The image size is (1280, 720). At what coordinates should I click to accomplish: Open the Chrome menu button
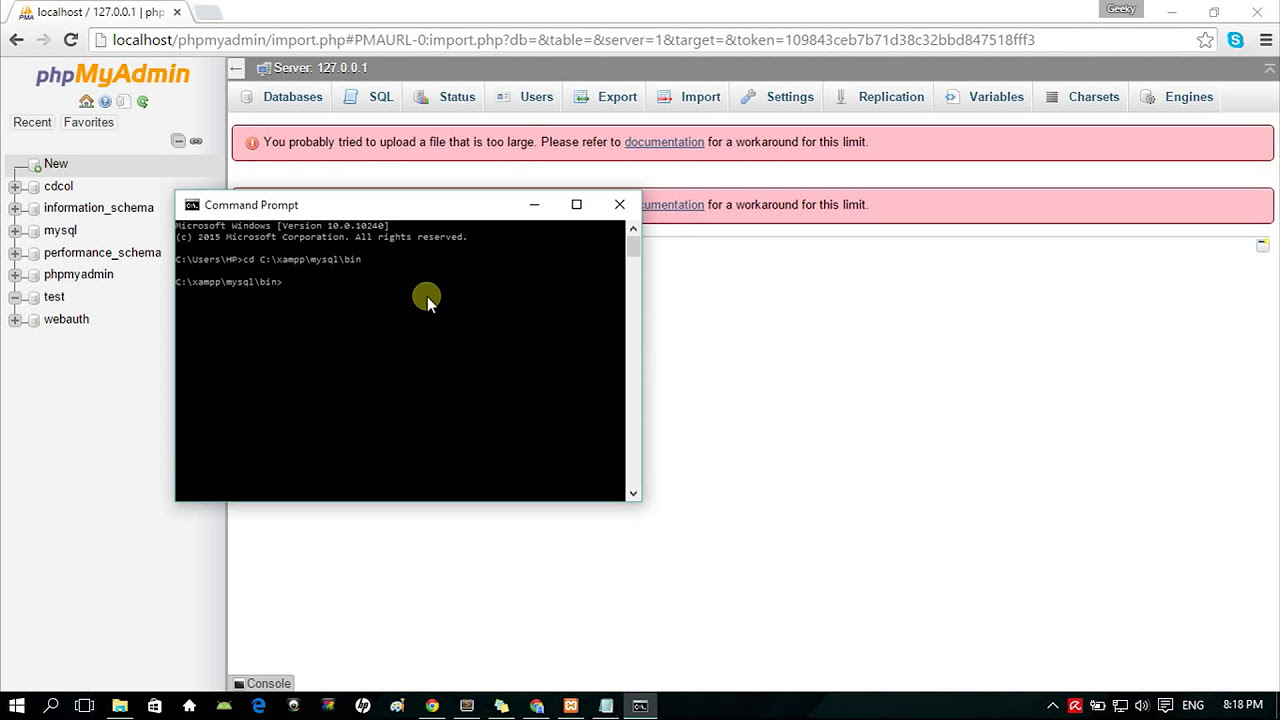[x=1264, y=40]
